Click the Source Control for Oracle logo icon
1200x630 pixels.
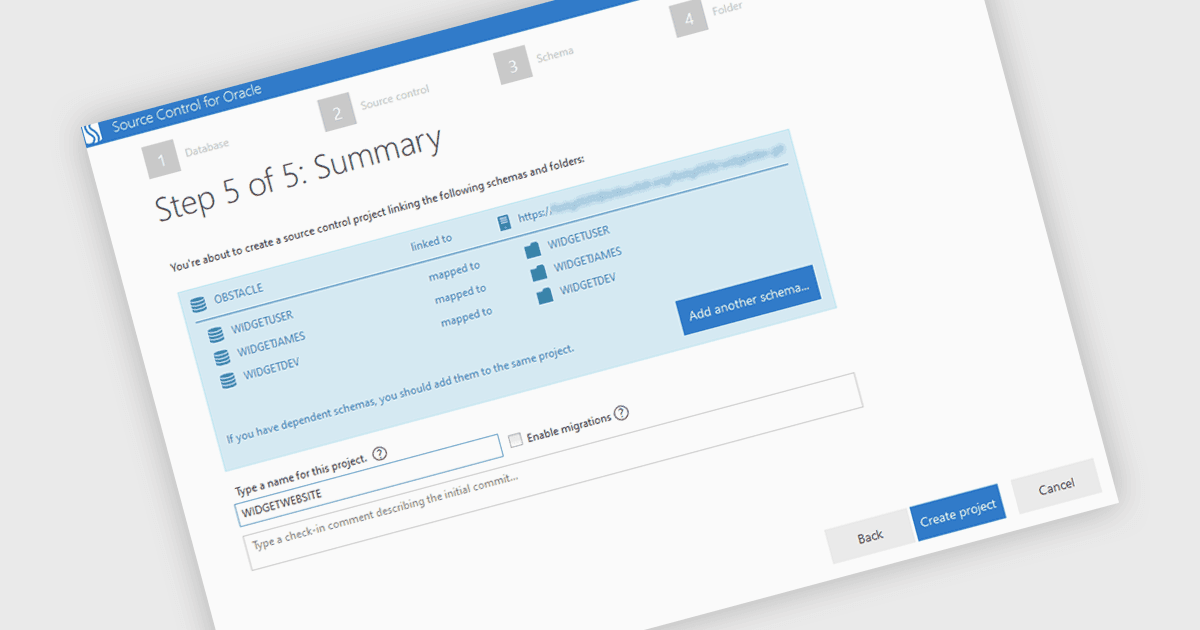click(92, 135)
